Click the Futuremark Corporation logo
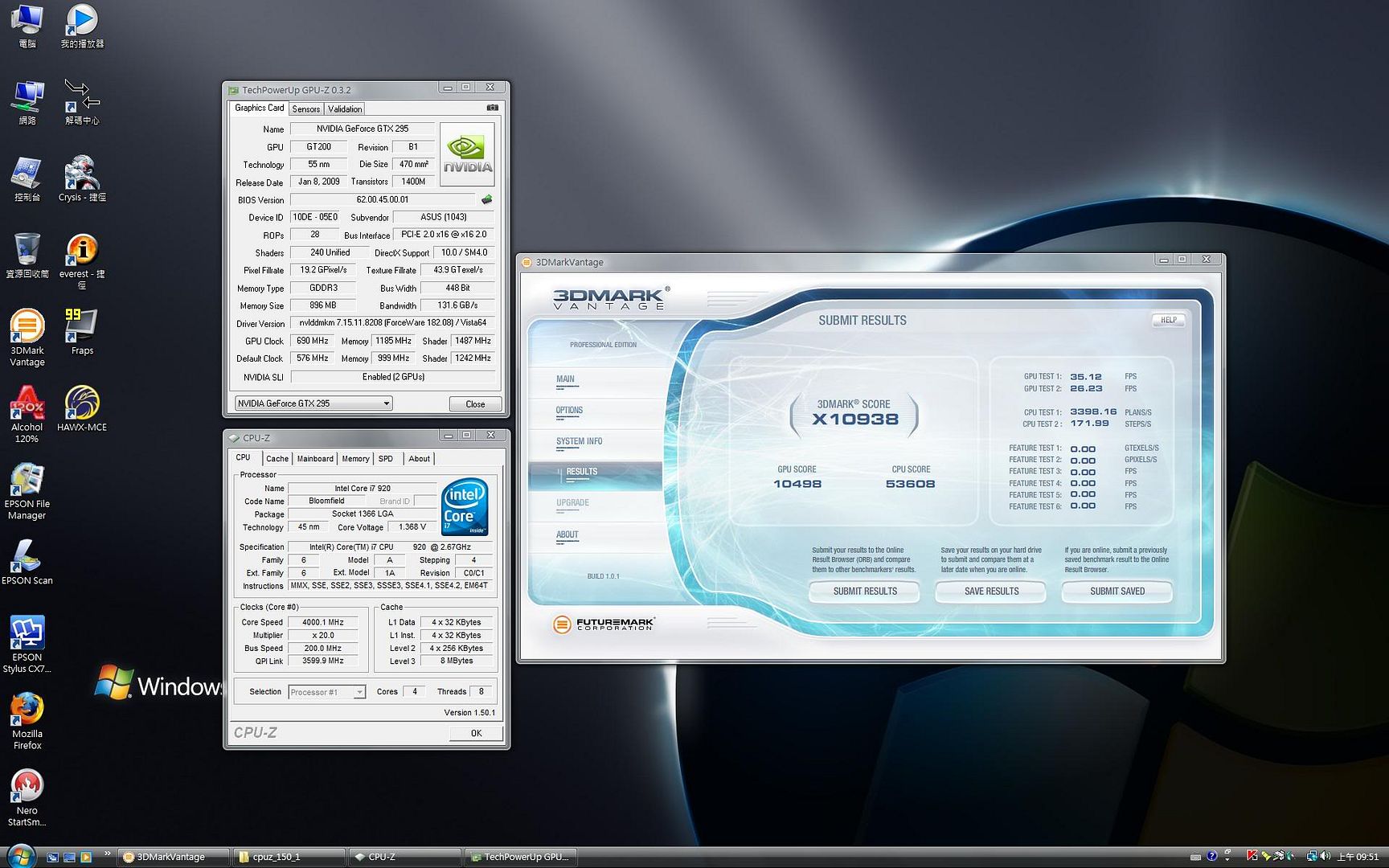 click(x=604, y=624)
